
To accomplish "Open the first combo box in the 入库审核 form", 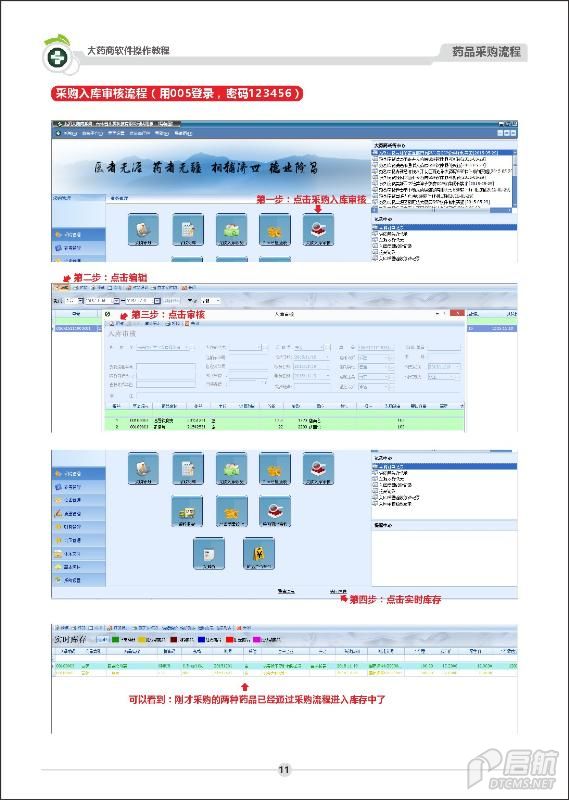I will coord(164,347).
